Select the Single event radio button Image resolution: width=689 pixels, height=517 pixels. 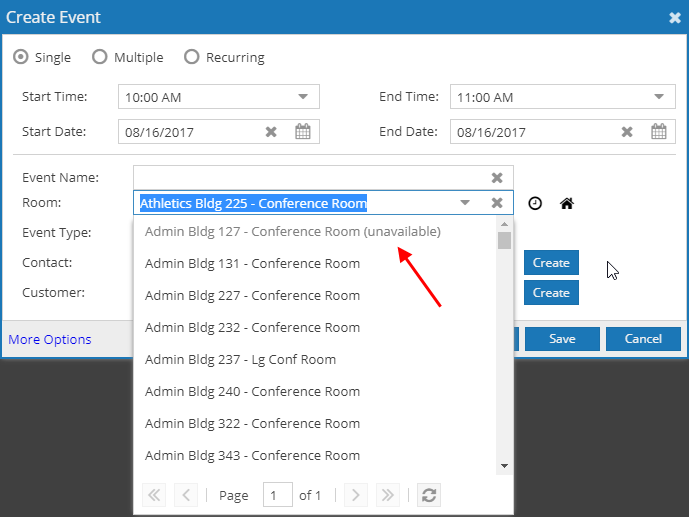[21, 57]
